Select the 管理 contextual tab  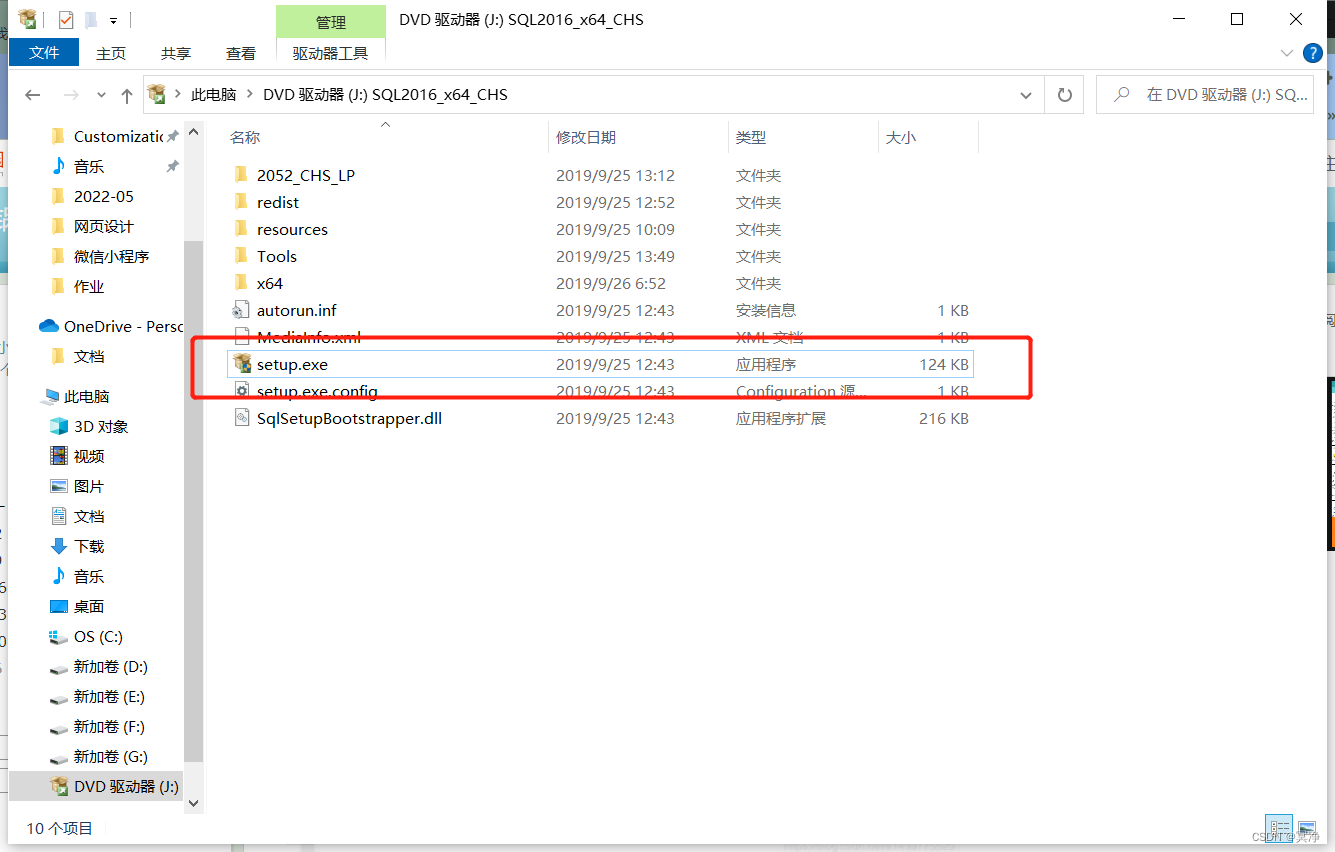pos(330,22)
